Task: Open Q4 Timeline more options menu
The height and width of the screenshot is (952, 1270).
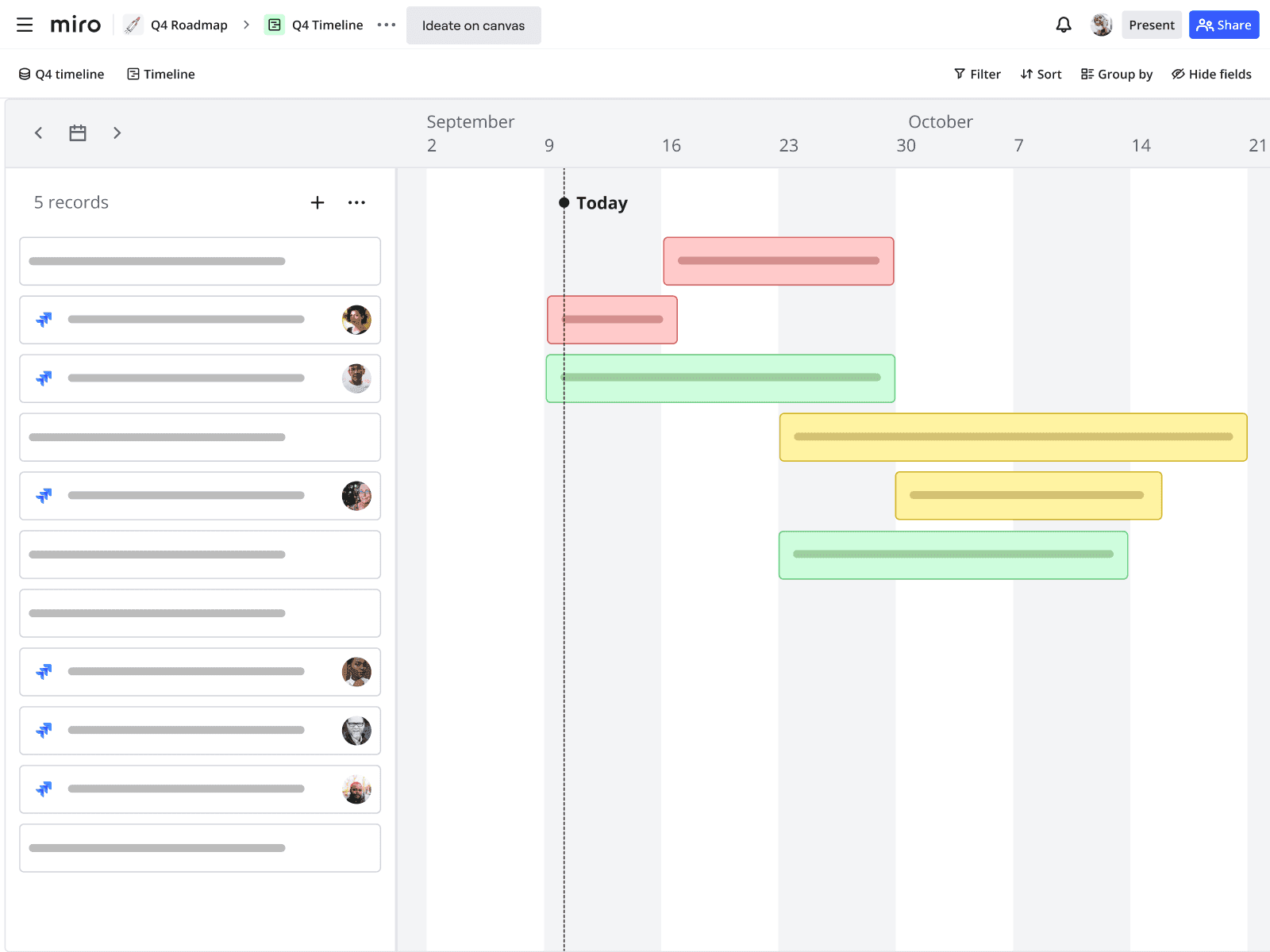Action: (x=387, y=25)
